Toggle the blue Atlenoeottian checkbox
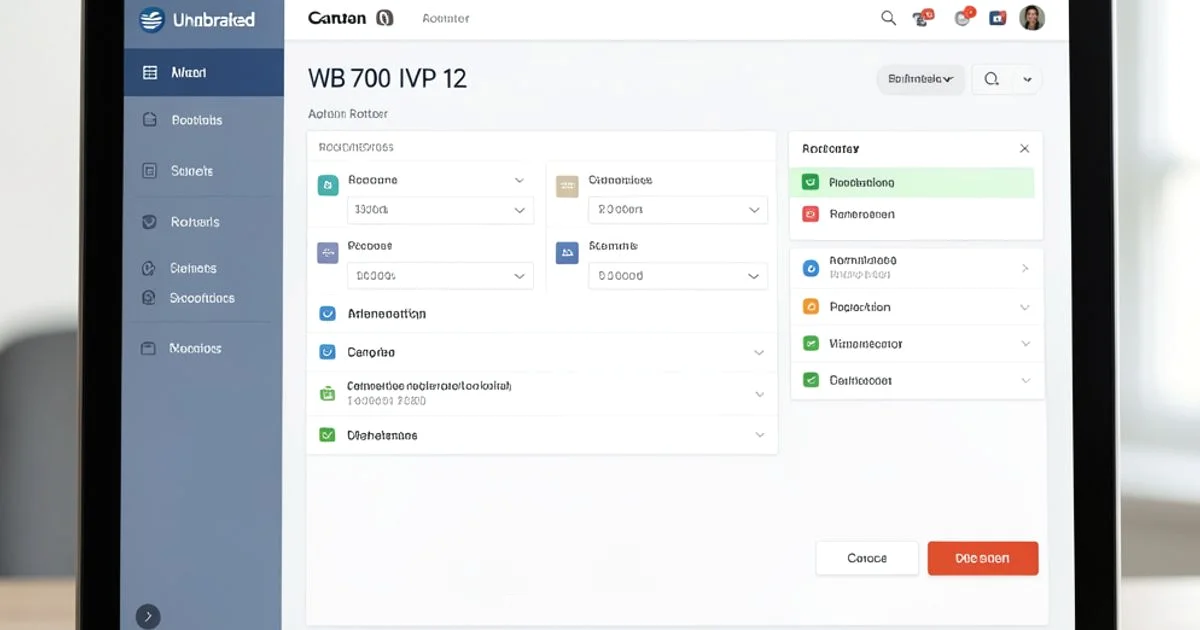The width and height of the screenshot is (1200, 630). coord(327,314)
